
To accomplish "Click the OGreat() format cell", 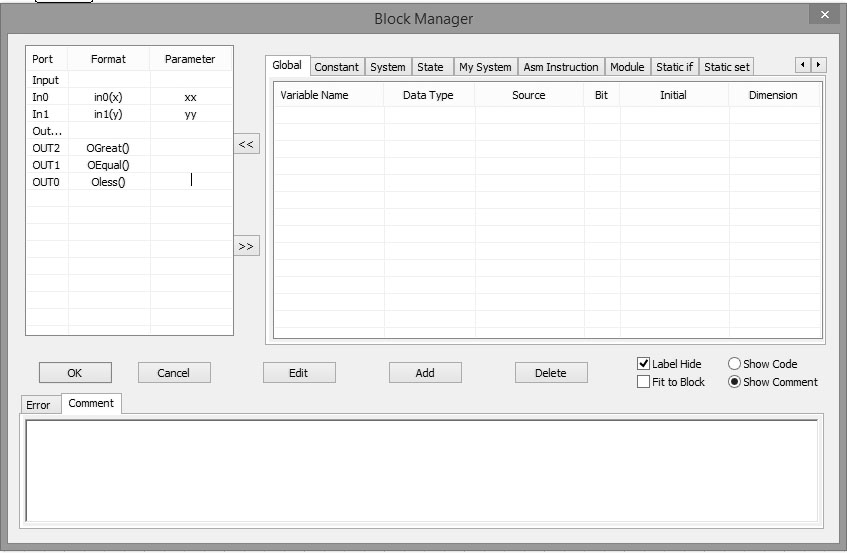I will [109, 148].
